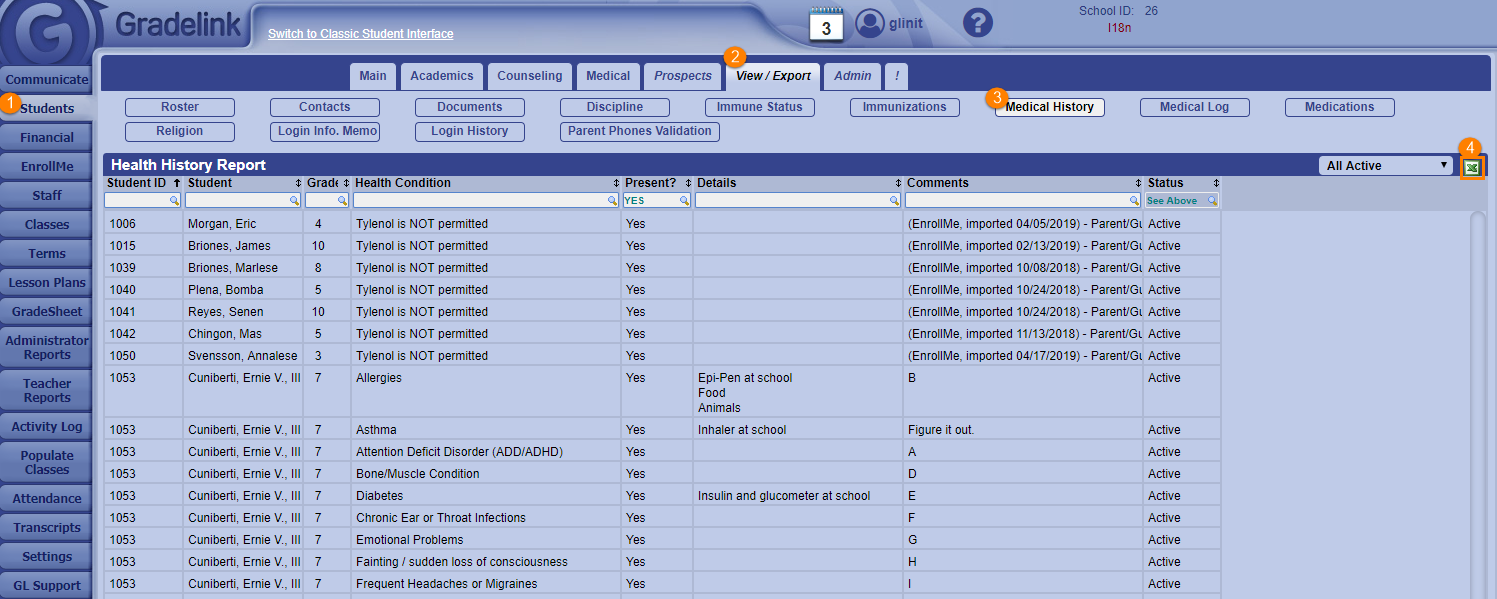This screenshot has width=1497, height=599.
Task: Click the glinit user profile icon
Action: [871, 23]
